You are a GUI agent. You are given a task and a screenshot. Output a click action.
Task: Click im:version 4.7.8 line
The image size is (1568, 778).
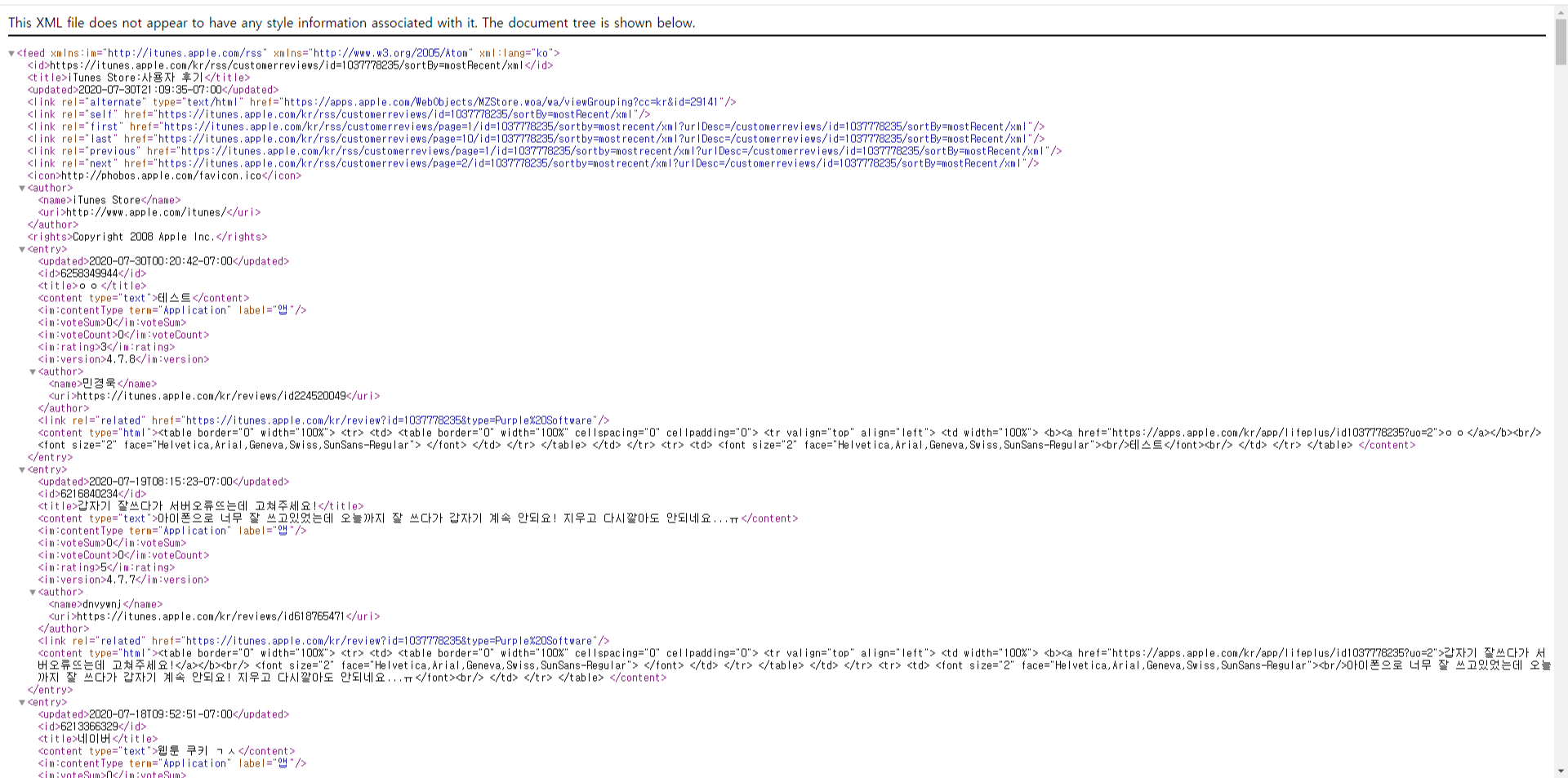pyautogui.click(x=123, y=359)
